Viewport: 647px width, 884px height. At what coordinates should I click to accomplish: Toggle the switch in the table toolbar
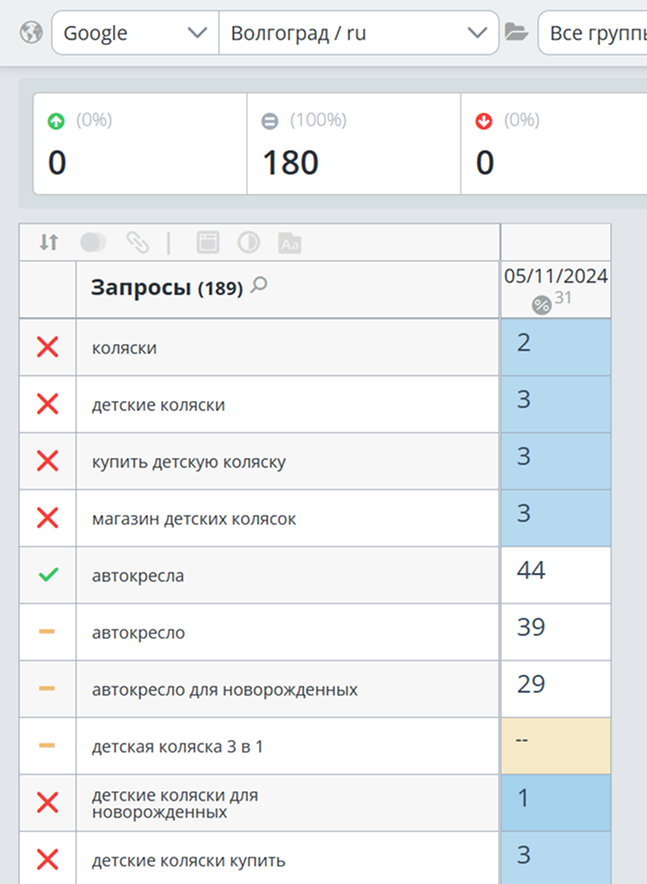(93, 242)
